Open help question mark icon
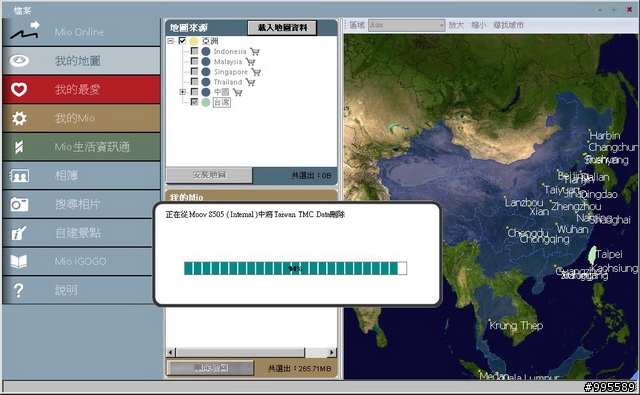This screenshot has width=640, height=395. [x=18, y=290]
